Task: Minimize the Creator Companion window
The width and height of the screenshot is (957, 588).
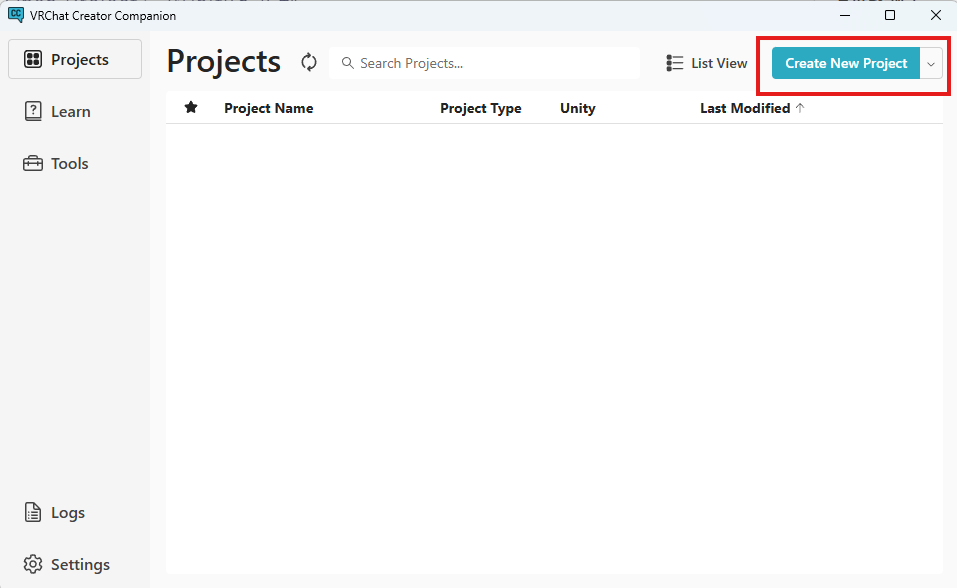Action: tap(845, 15)
